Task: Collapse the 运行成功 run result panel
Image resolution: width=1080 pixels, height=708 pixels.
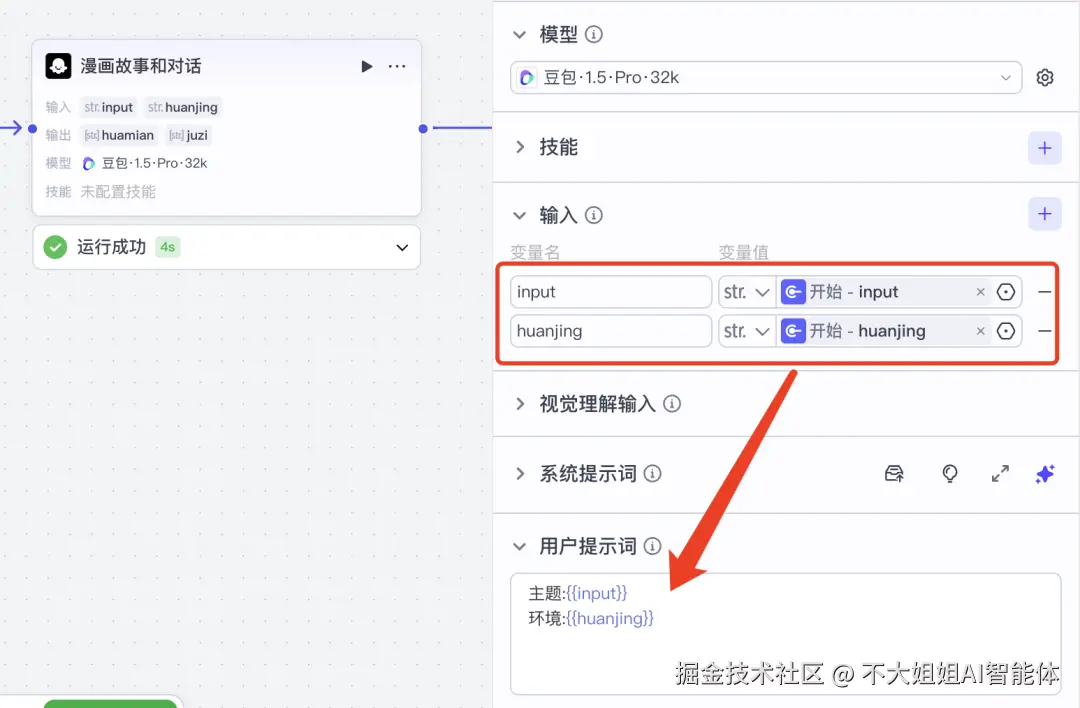Action: pyautogui.click(x=402, y=247)
